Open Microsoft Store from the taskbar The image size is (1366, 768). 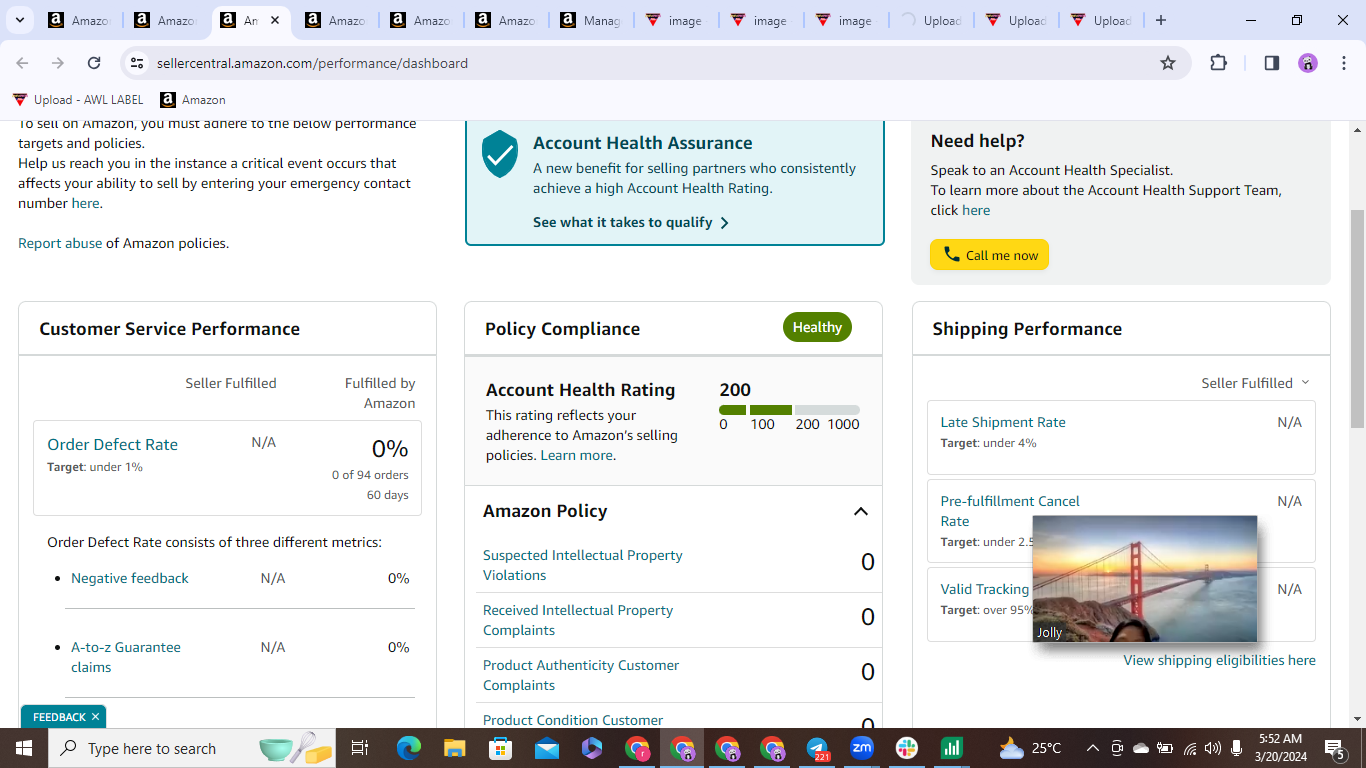[500, 748]
